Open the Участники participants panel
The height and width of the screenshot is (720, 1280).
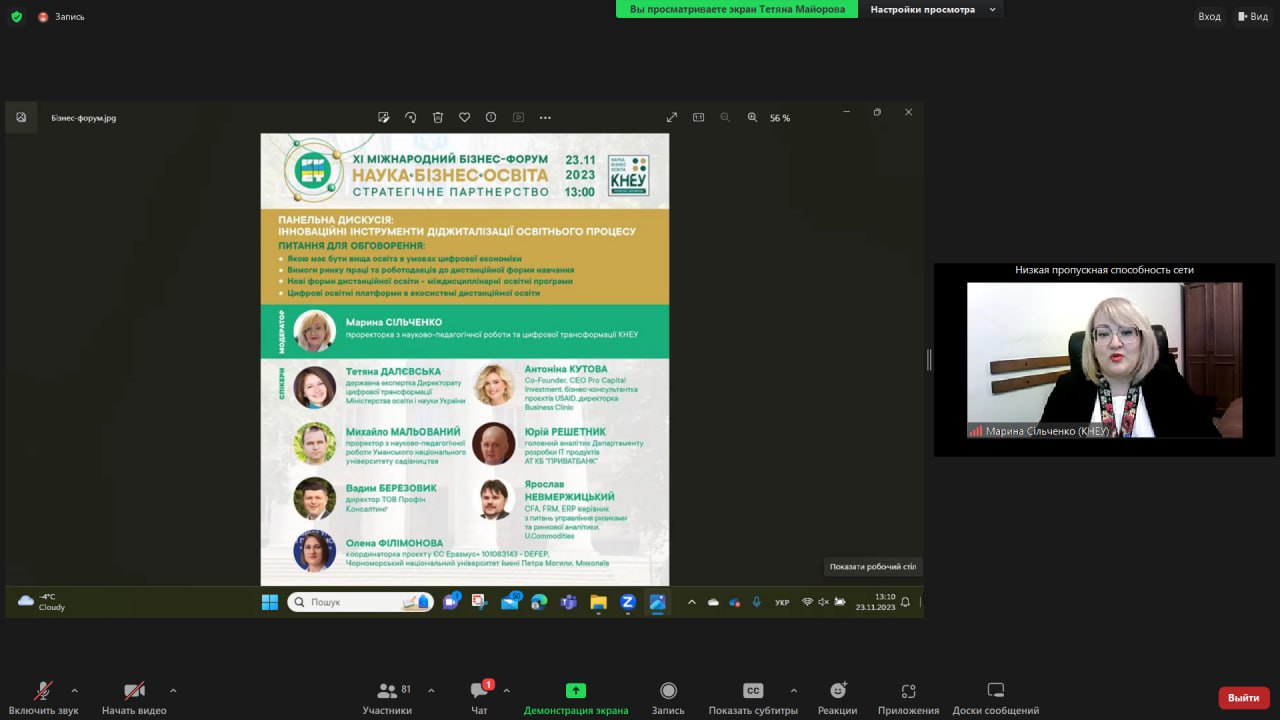[x=387, y=698]
